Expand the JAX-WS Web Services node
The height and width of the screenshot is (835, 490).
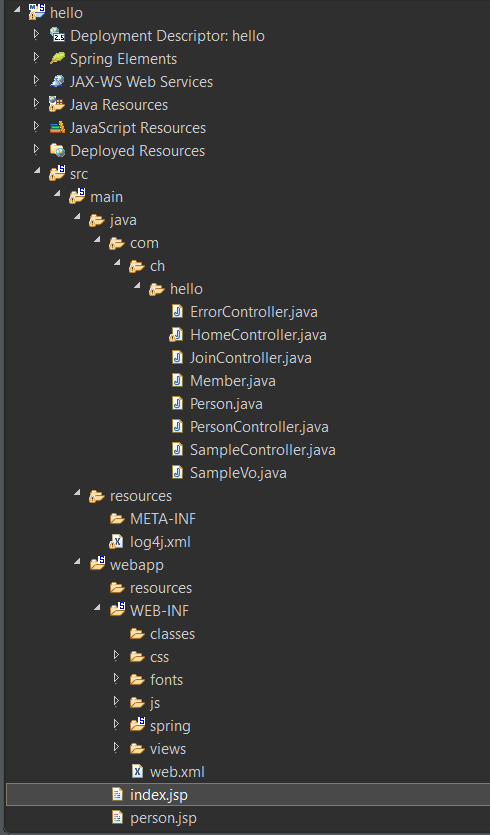tap(37, 80)
